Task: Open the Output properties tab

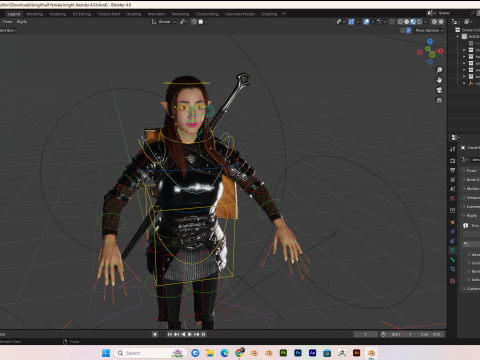Action: [x=452, y=170]
